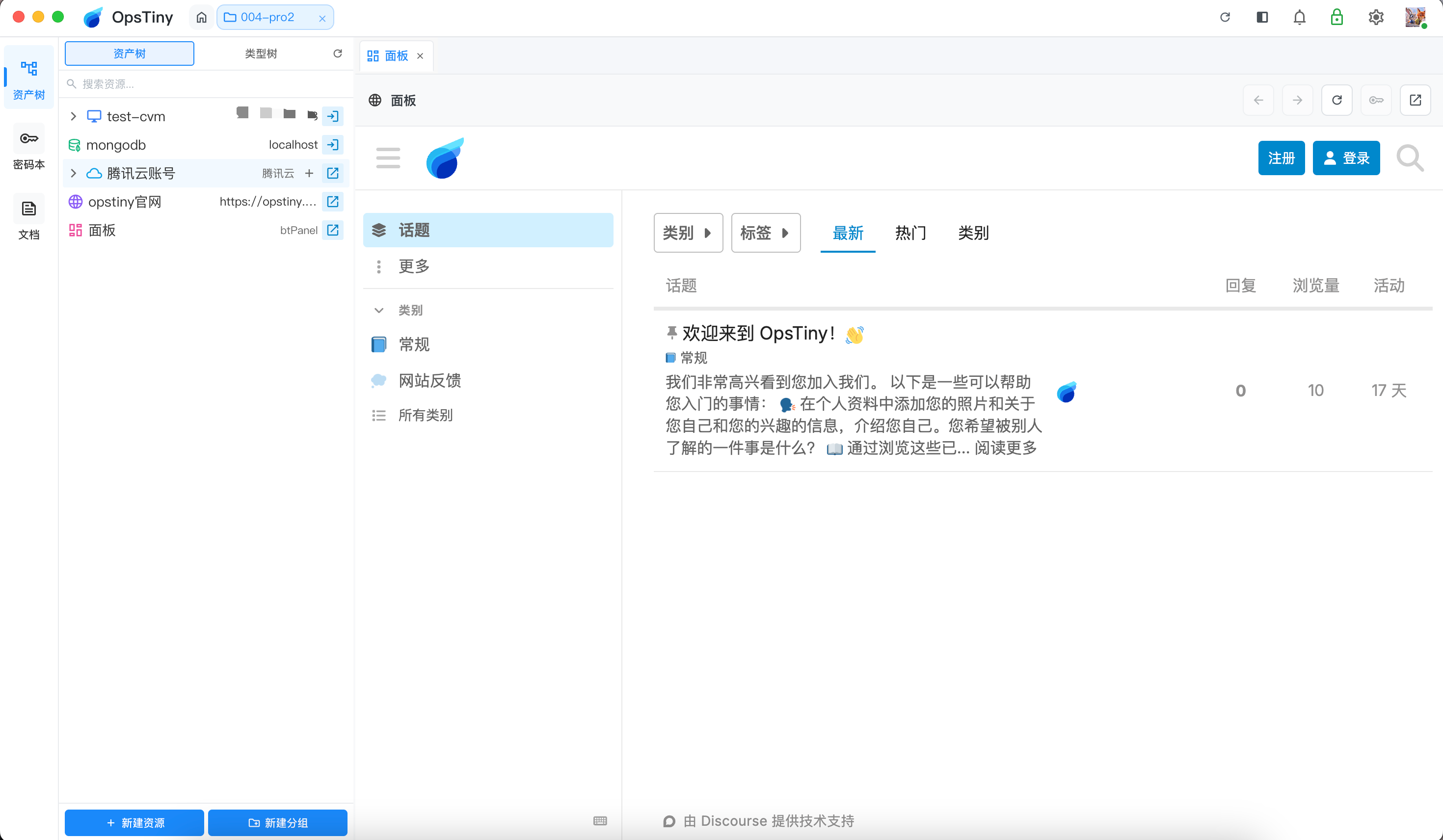
Task: Toggle the sidebar layout icon in title bar
Action: (1262, 17)
